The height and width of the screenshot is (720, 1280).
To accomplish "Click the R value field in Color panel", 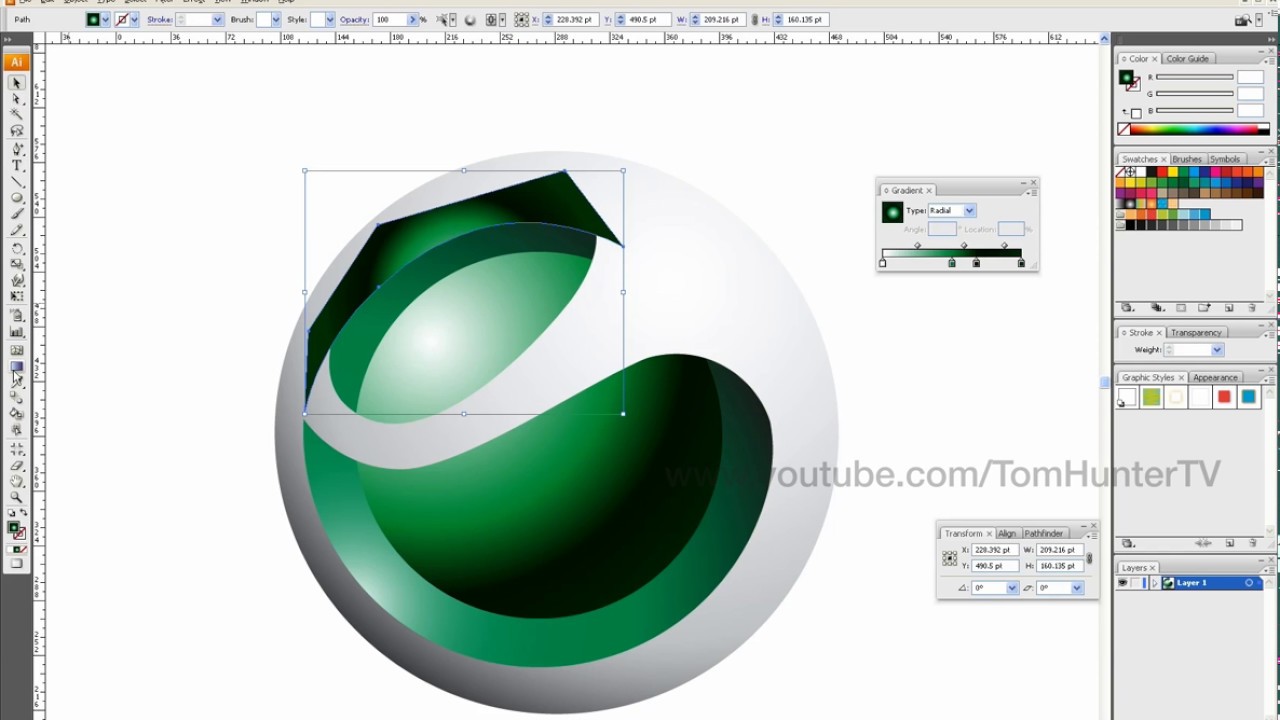I will pyautogui.click(x=1251, y=77).
